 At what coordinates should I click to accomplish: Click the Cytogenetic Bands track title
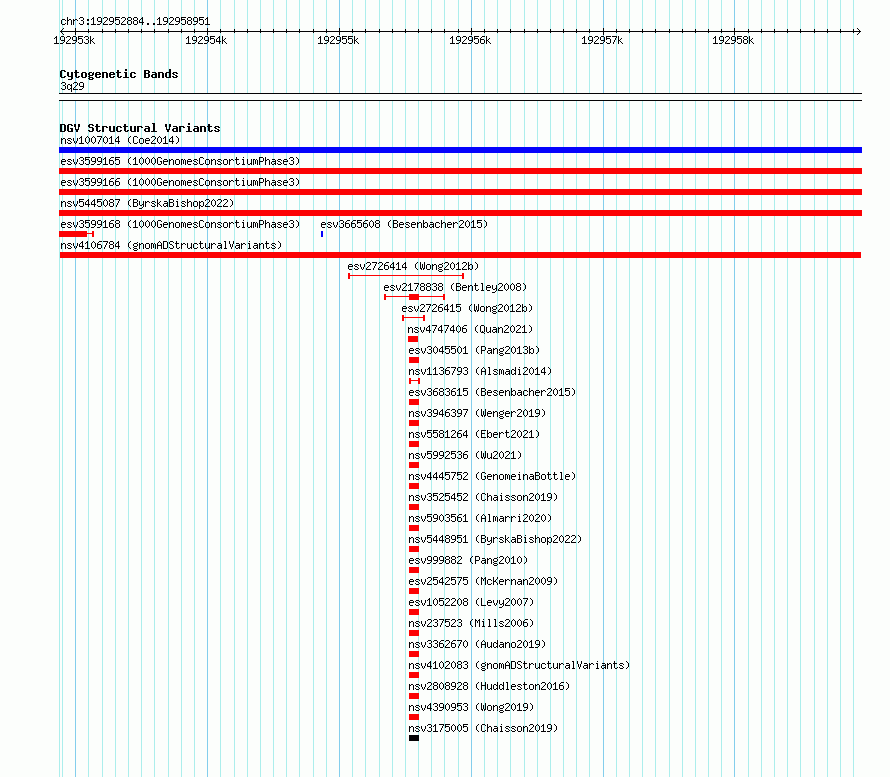[x=119, y=74]
